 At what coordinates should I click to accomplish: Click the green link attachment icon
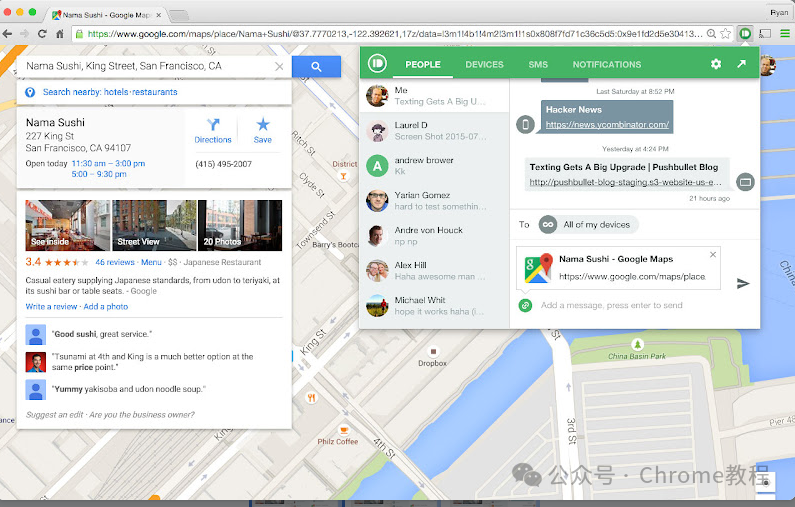click(x=525, y=305)
